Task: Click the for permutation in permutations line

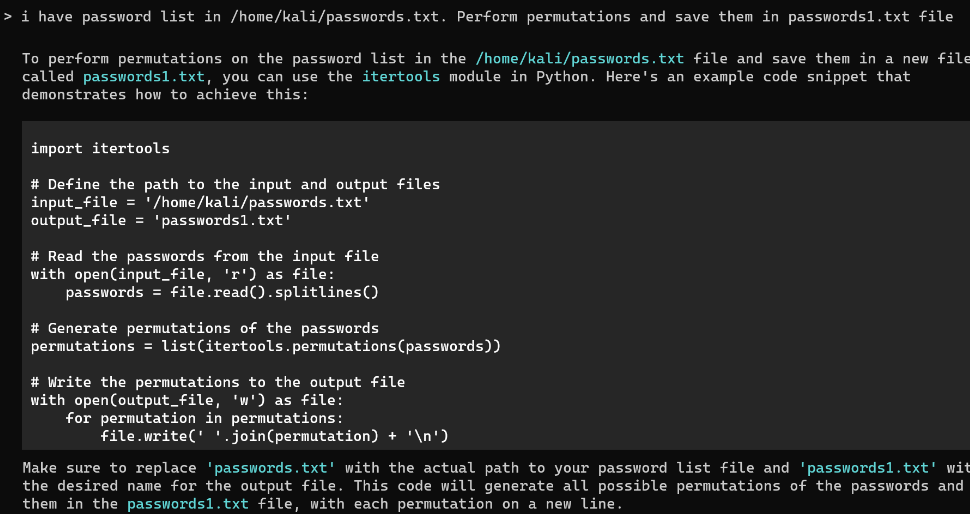Action: point(205,418)
